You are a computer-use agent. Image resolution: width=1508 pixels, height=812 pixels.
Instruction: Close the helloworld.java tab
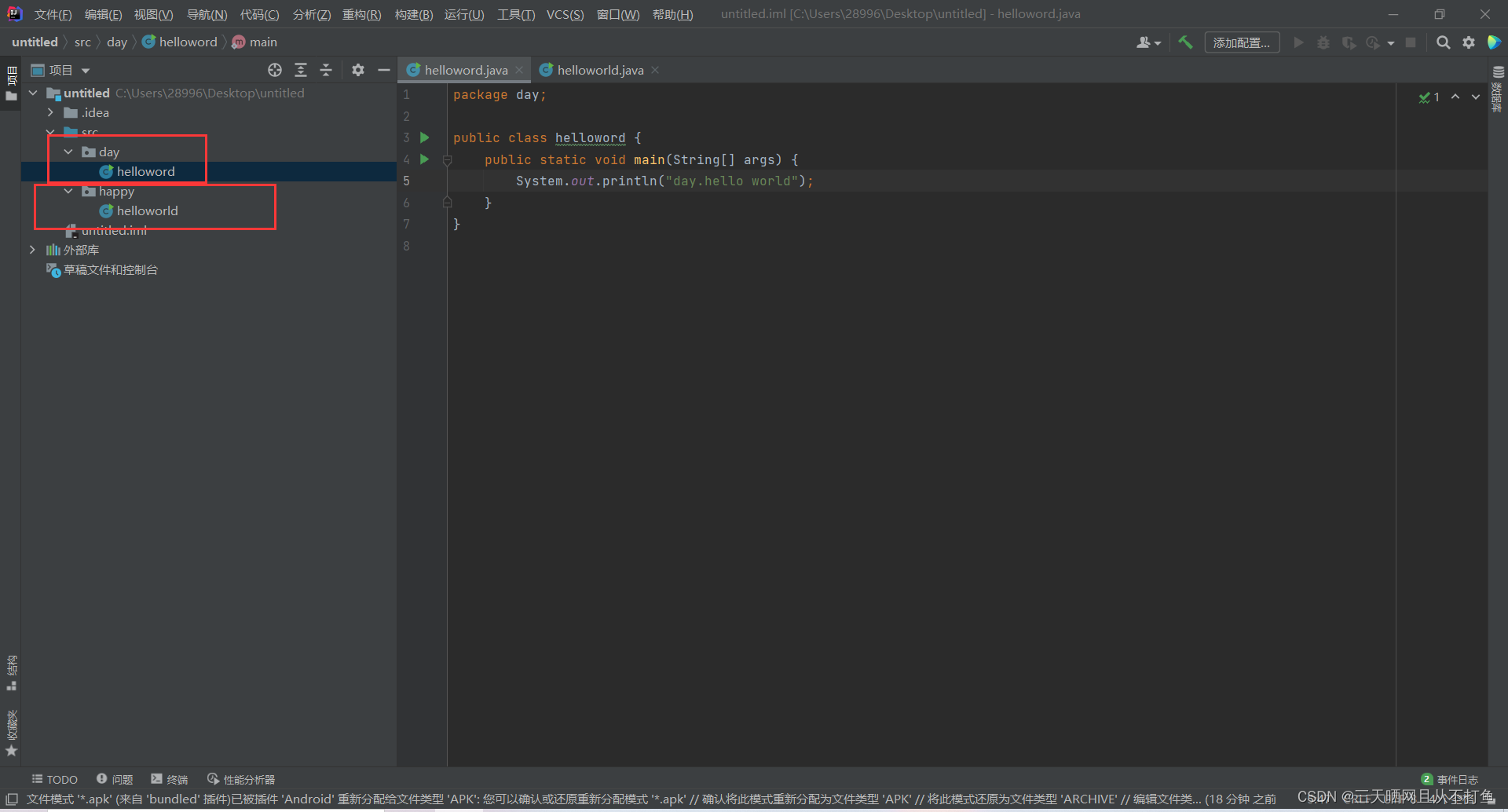click(655, 70)
